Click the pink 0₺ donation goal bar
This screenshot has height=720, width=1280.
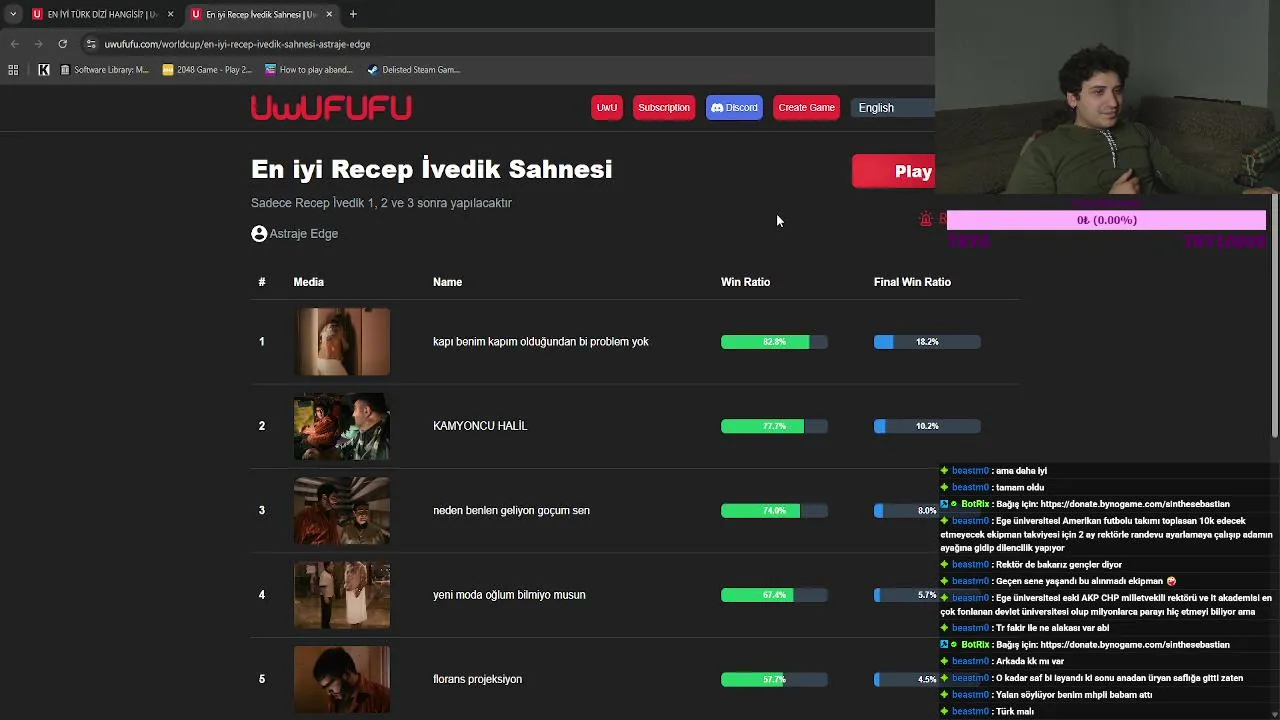1106,220
